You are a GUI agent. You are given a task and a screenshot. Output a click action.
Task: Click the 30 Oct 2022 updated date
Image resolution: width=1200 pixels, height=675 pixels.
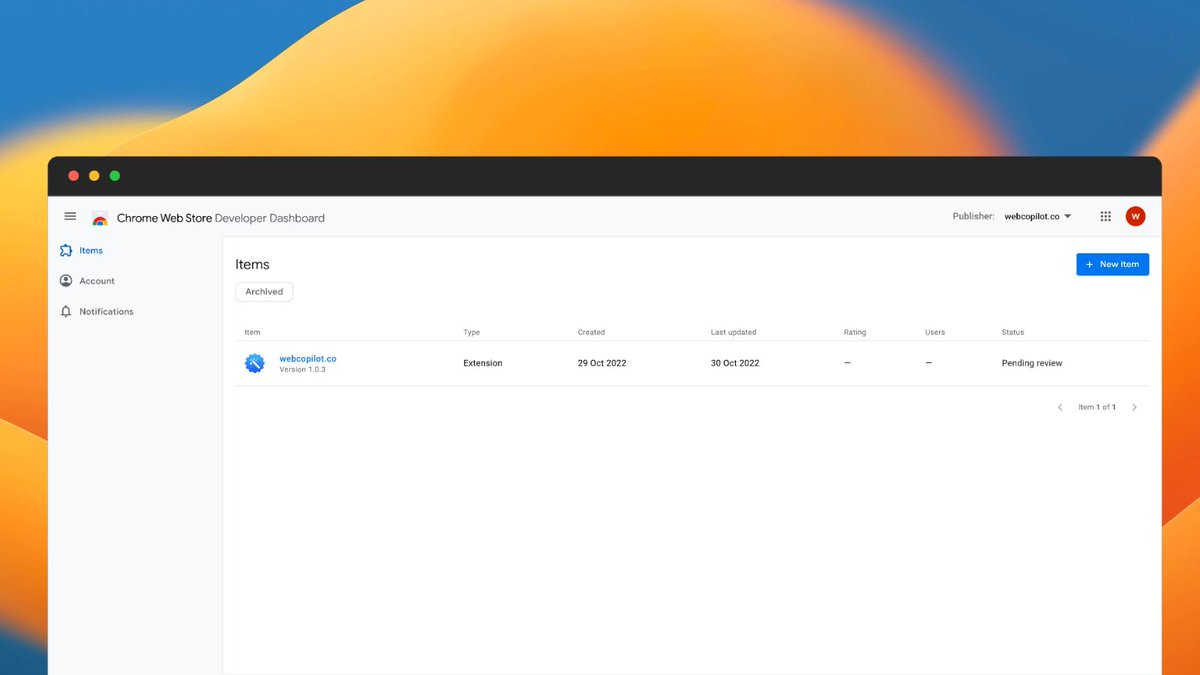tap(735, 363)
